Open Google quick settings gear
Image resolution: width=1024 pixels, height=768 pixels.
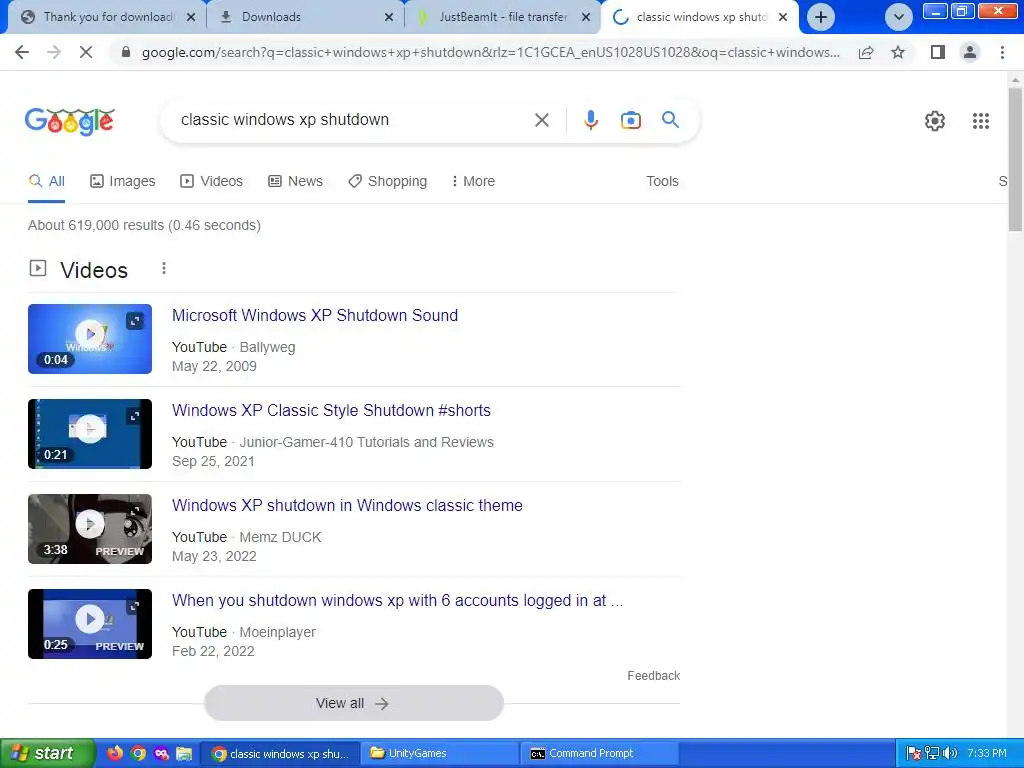click(935, 121)
